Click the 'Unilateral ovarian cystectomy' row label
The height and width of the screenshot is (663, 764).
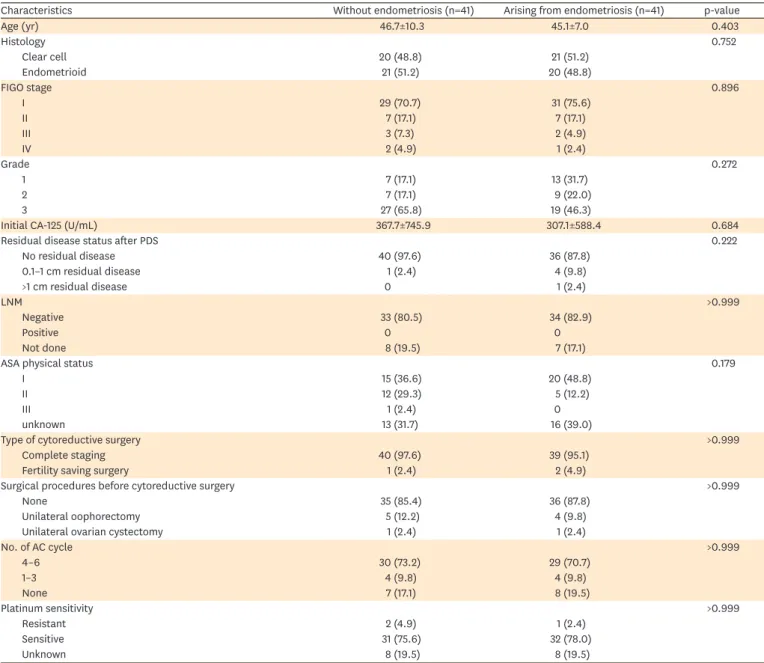click(x=92, y=532)
